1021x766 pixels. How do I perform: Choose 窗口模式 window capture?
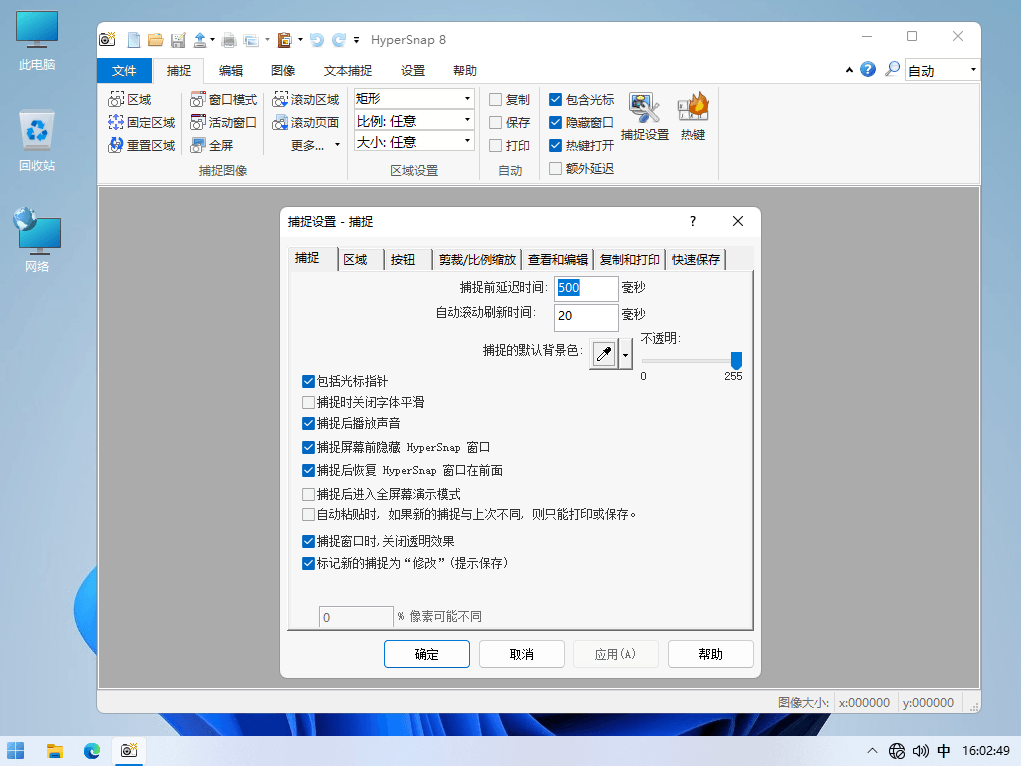coord(223,100)
